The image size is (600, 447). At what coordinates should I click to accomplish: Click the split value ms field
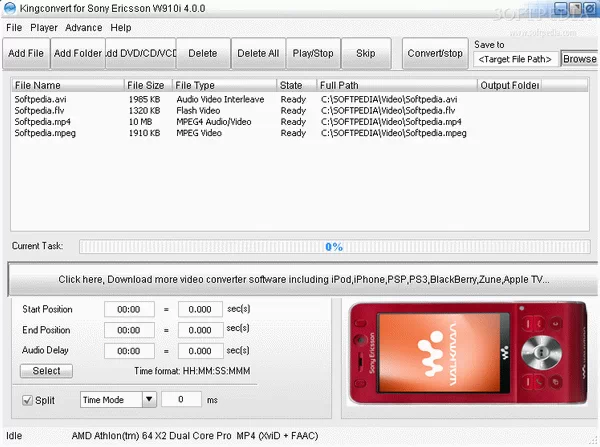point(181,400)
